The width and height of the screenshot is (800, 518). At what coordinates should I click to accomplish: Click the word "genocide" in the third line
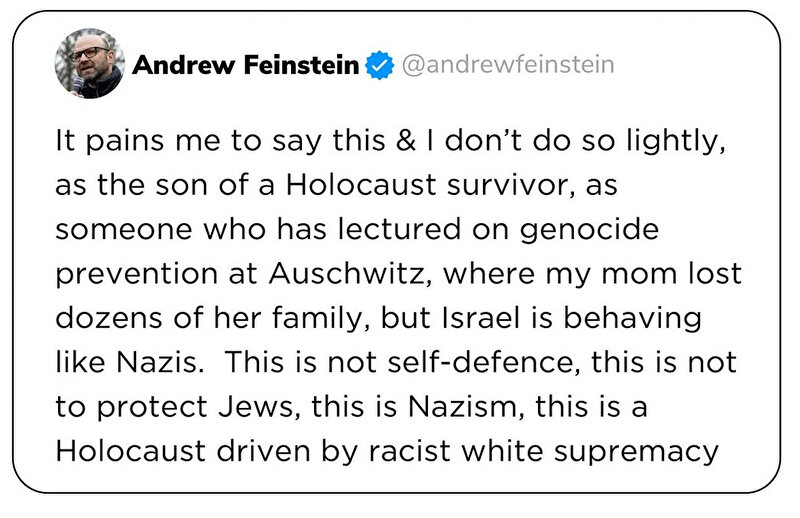589,230
